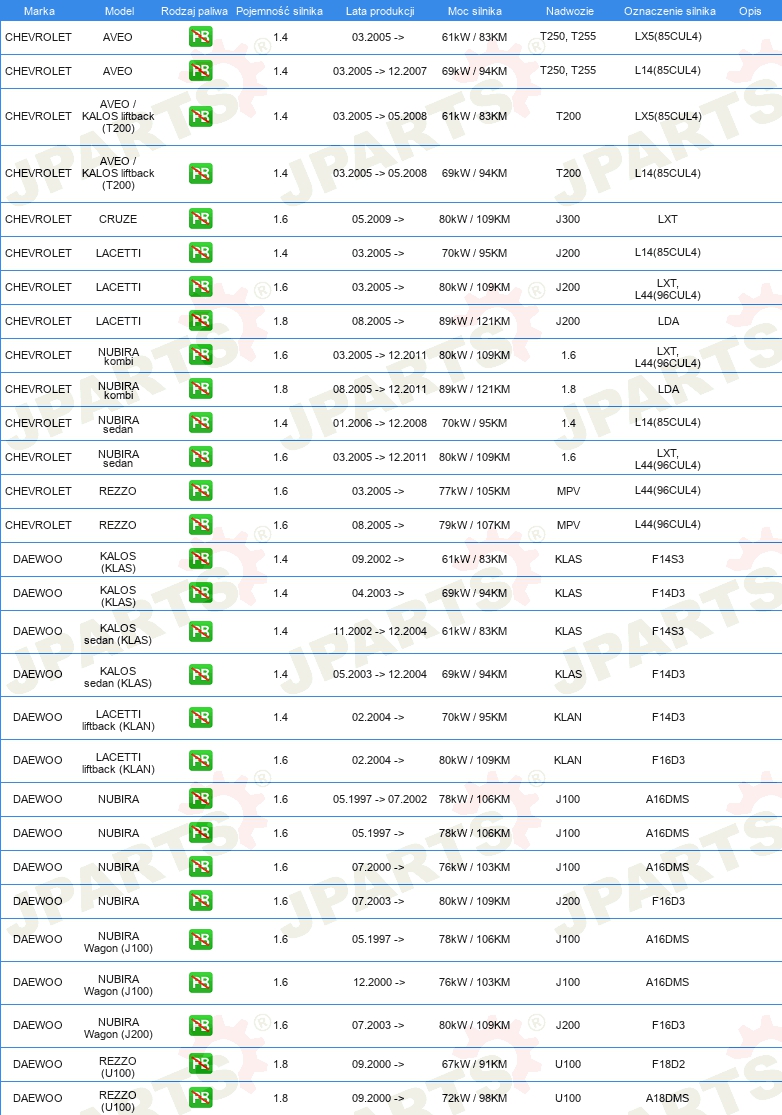Screen dimensions: 782x1115
Task: Click fuel icon in Daewoo Nubira J200 07.2003 row
Action: 200,902
